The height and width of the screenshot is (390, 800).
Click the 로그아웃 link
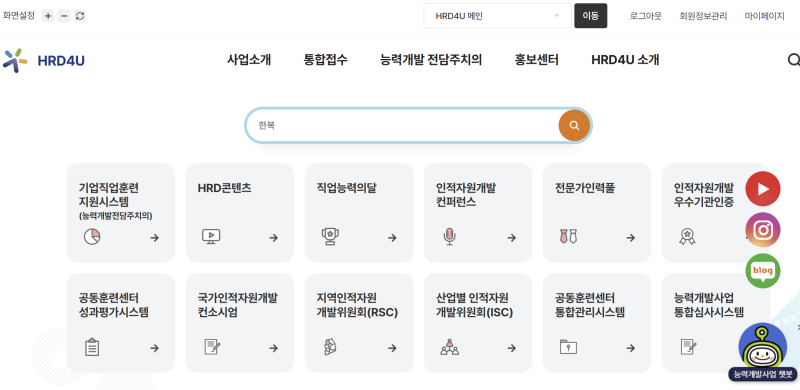[645, 16]
